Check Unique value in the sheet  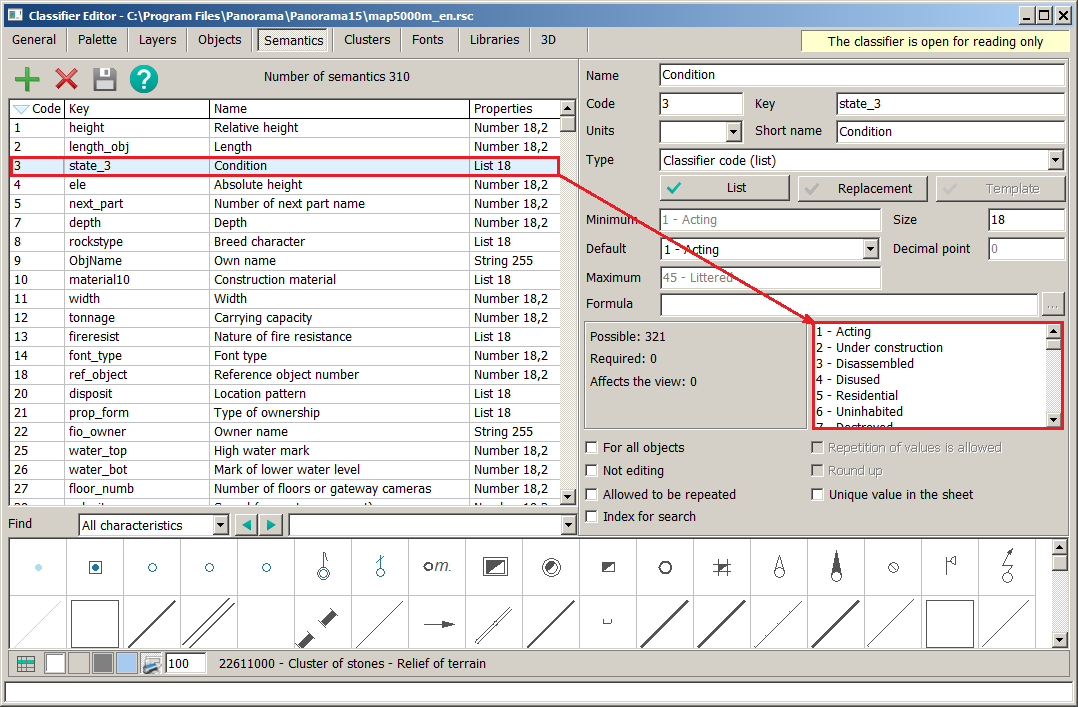tap(818, 495)
